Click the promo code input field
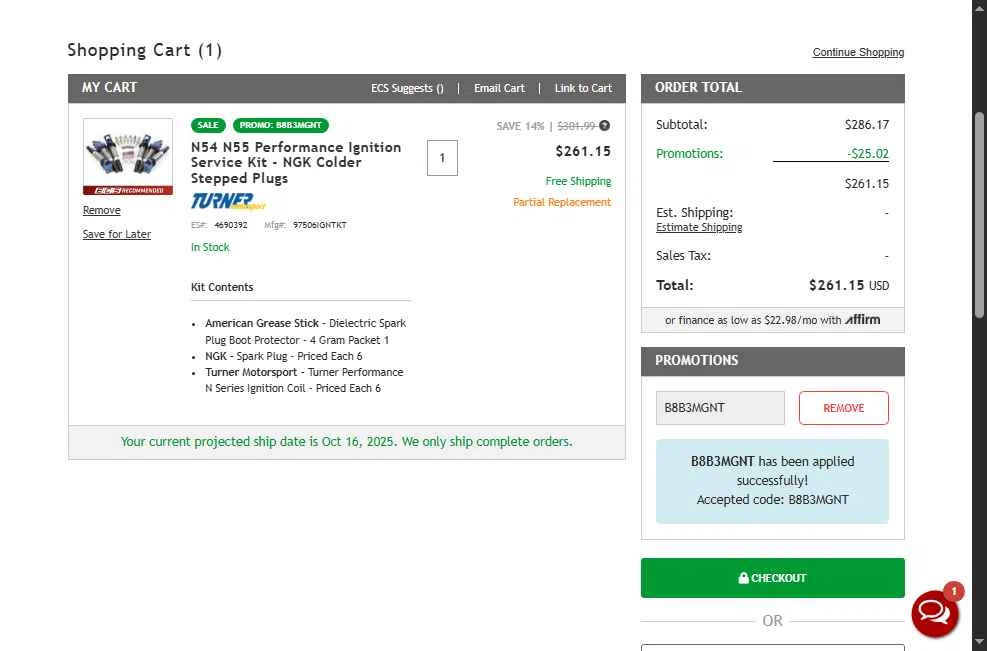Screen dimensions: 987x651 pyautogui.click(x=720, y=408)
